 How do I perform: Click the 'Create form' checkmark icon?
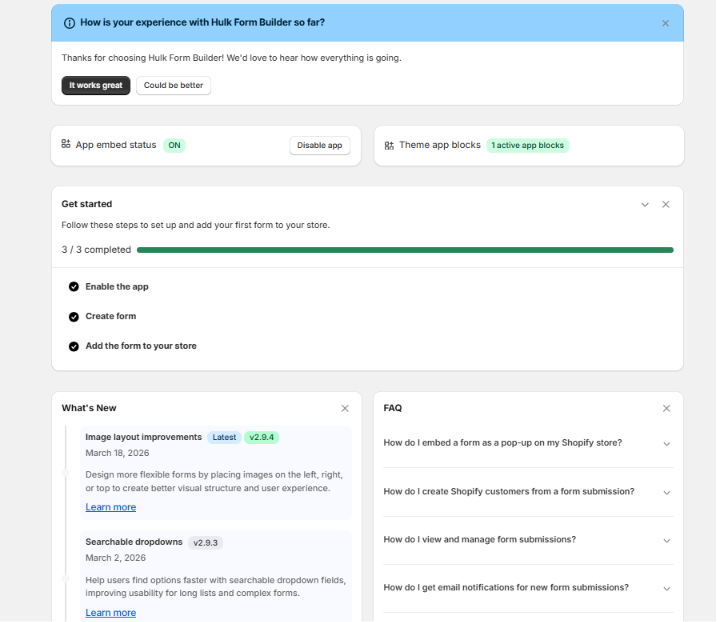click(x=74, y=317)
